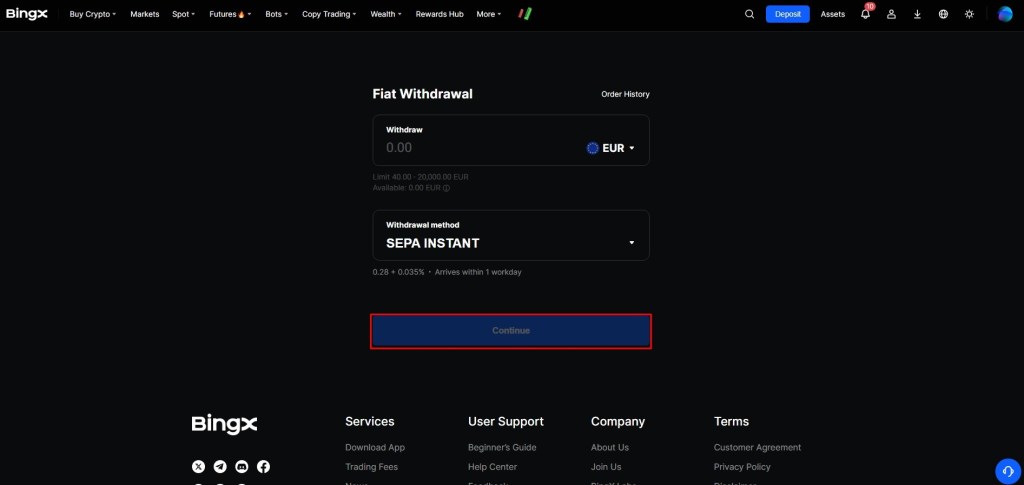Click the info icon beside Available balance
The height and width of the screenshot is (485, 1024).
(x=447, y=188)
